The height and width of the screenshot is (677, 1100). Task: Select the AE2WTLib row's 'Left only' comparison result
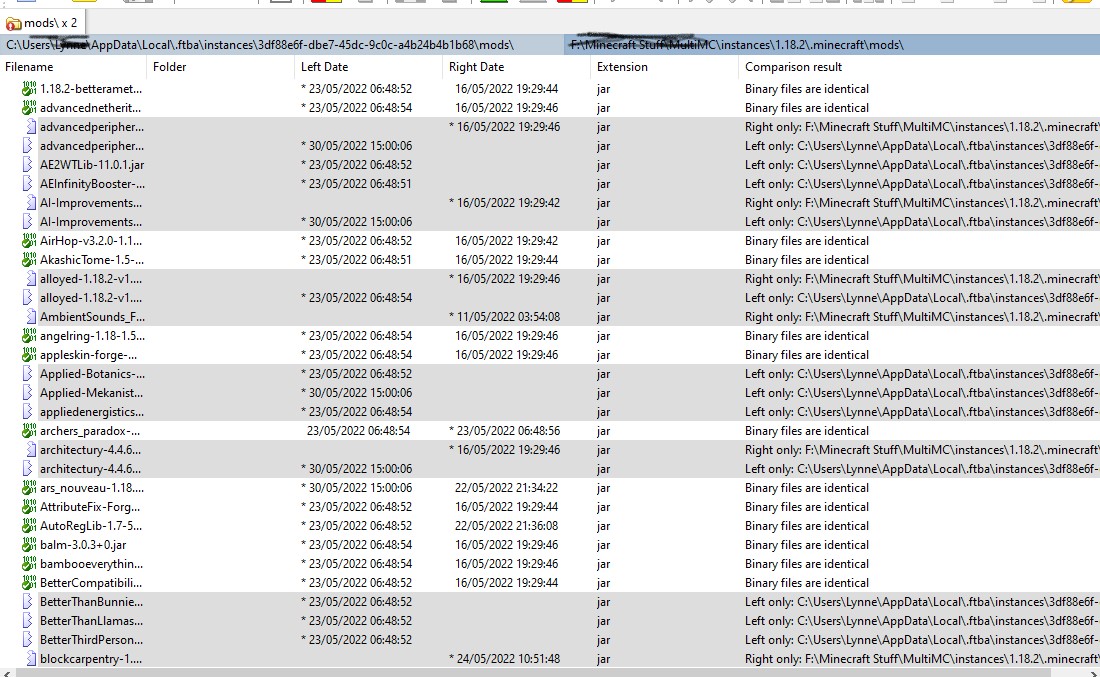click(923, 164)
